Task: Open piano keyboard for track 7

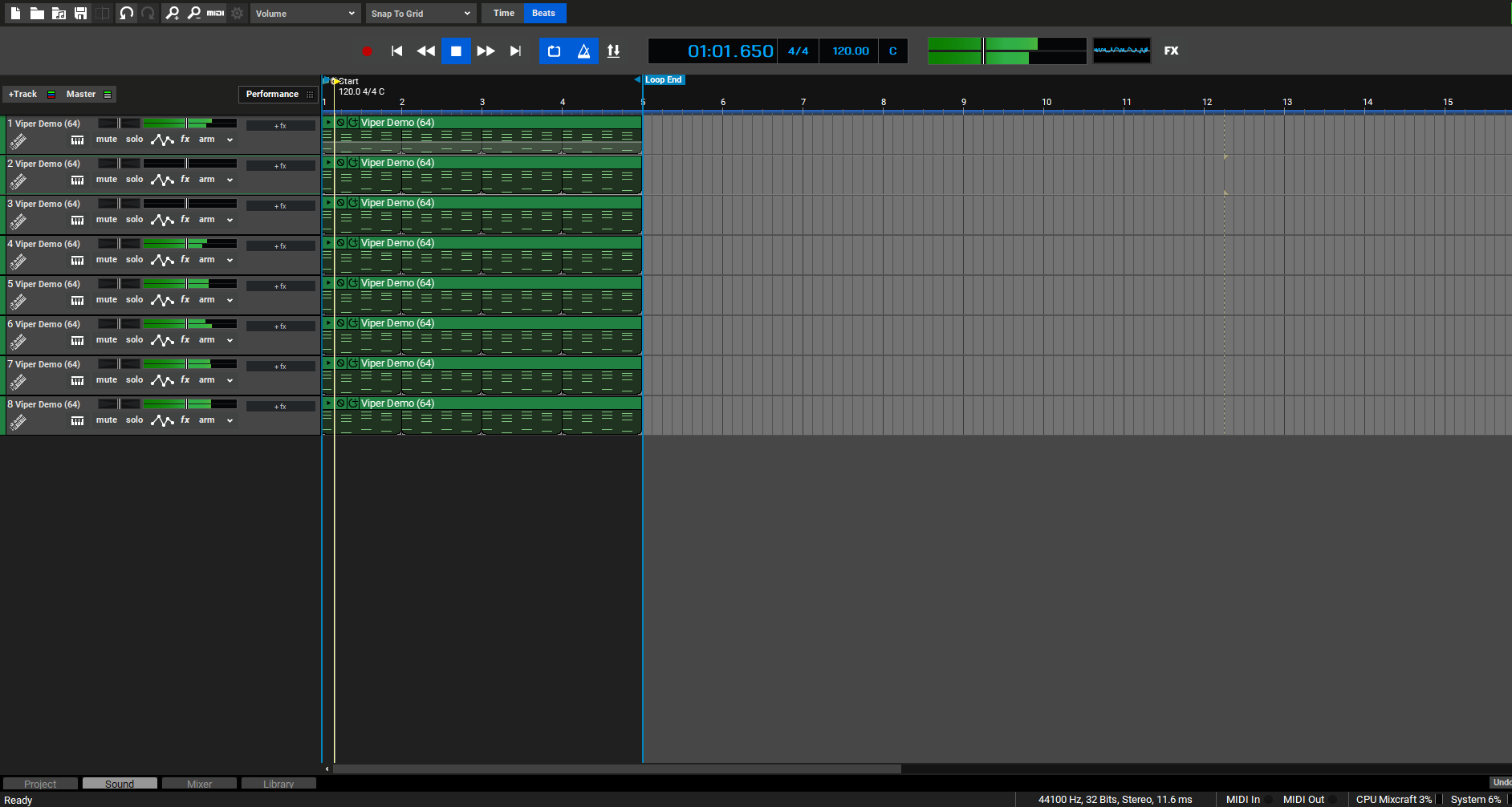Action: point(77,381)
